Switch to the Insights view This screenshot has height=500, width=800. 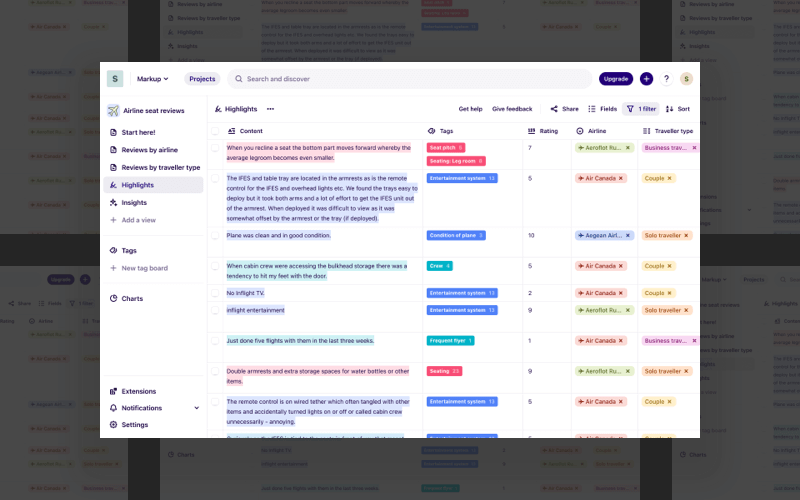coord(134,203)
